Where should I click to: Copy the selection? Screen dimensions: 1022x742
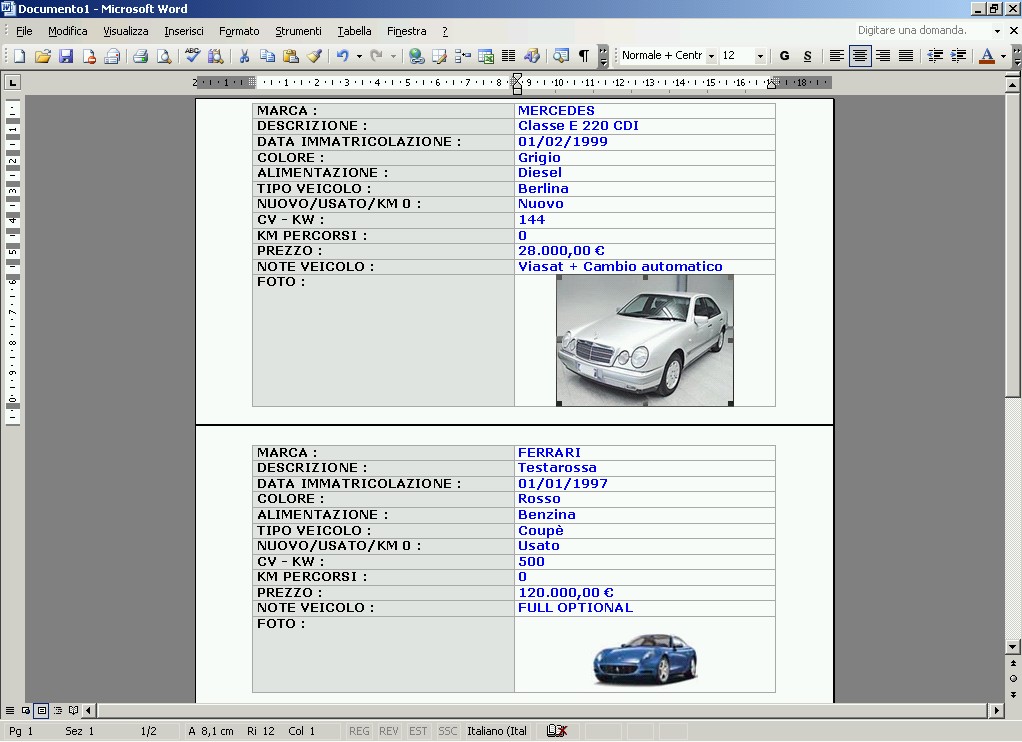(267, 56)
